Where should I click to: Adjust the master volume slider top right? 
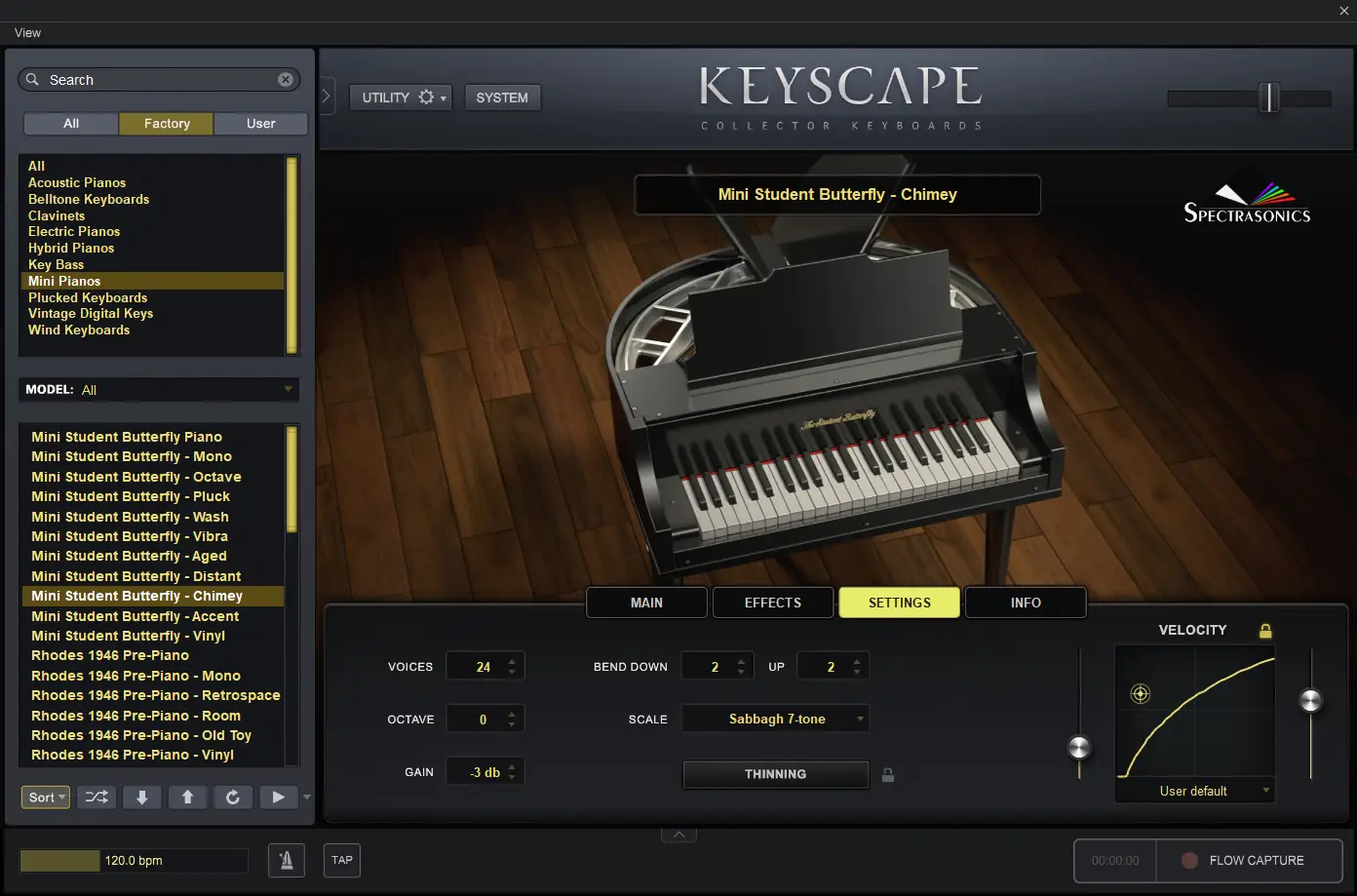(x=1270, y=98)
